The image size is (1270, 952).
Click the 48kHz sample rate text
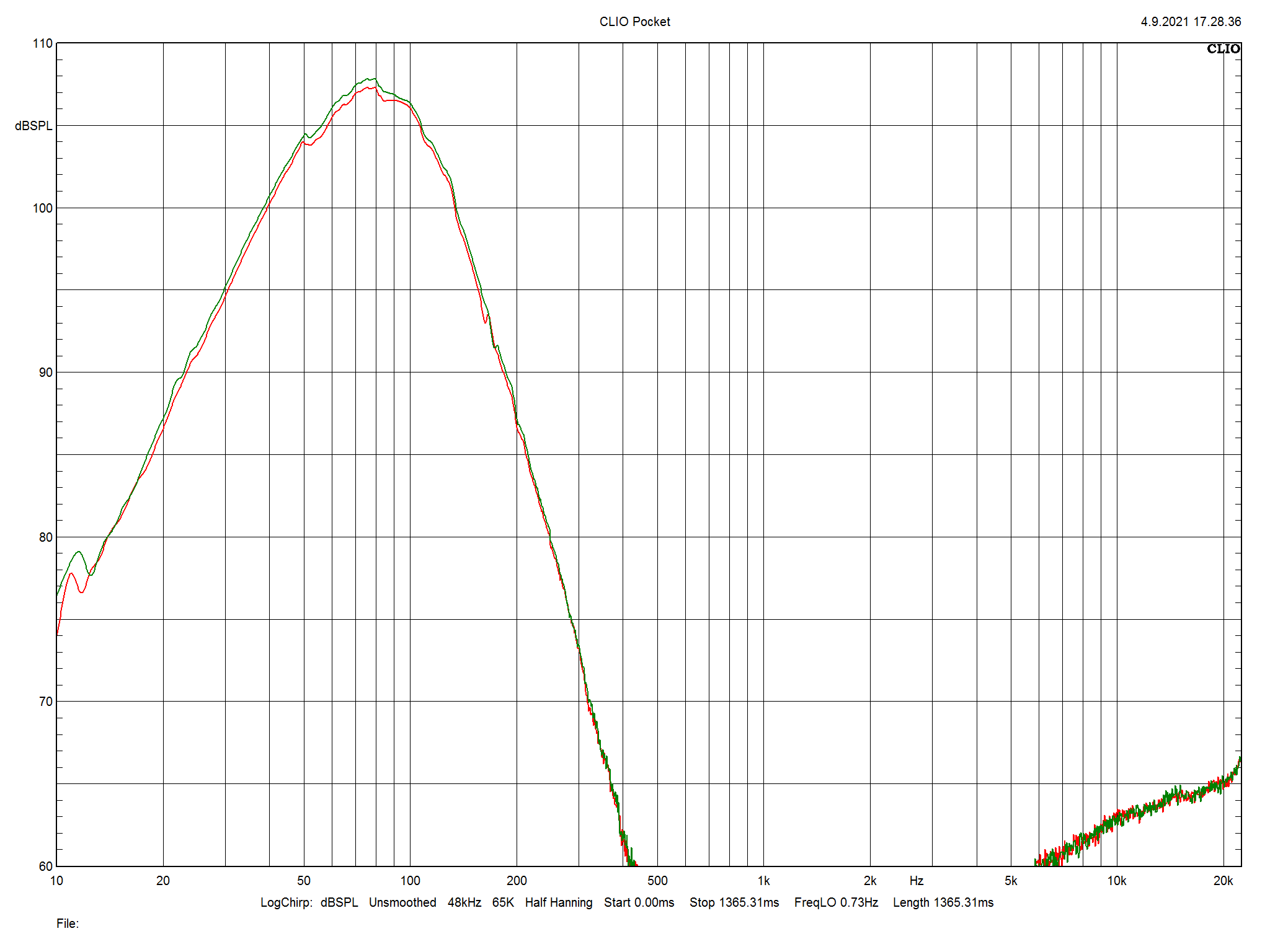click(464, 902)
